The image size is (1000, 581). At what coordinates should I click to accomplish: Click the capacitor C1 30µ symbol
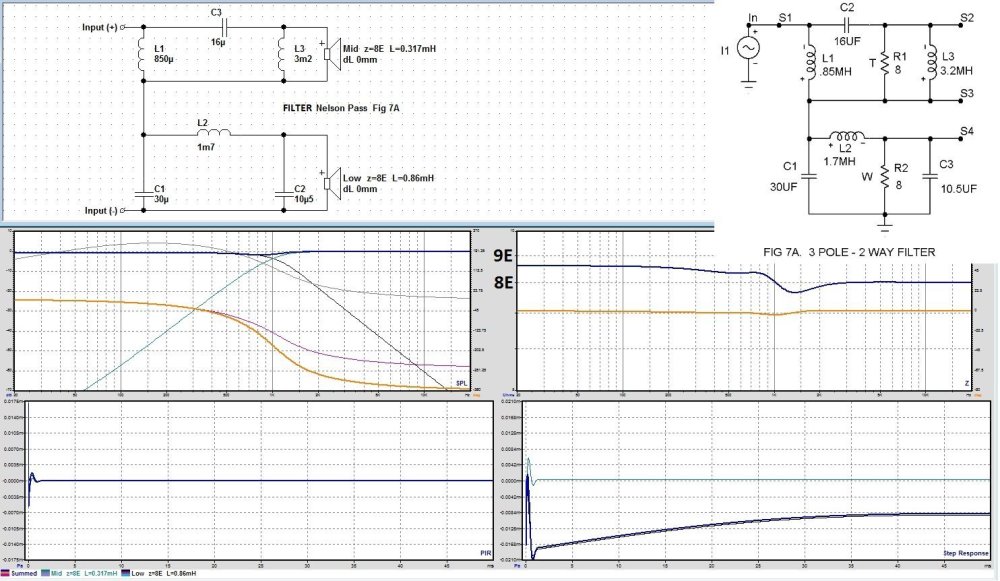pos(144,193)
